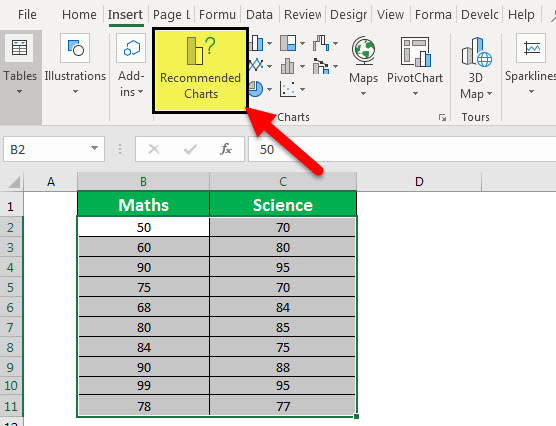Select the Maths cell with 68

click(144, 307)
